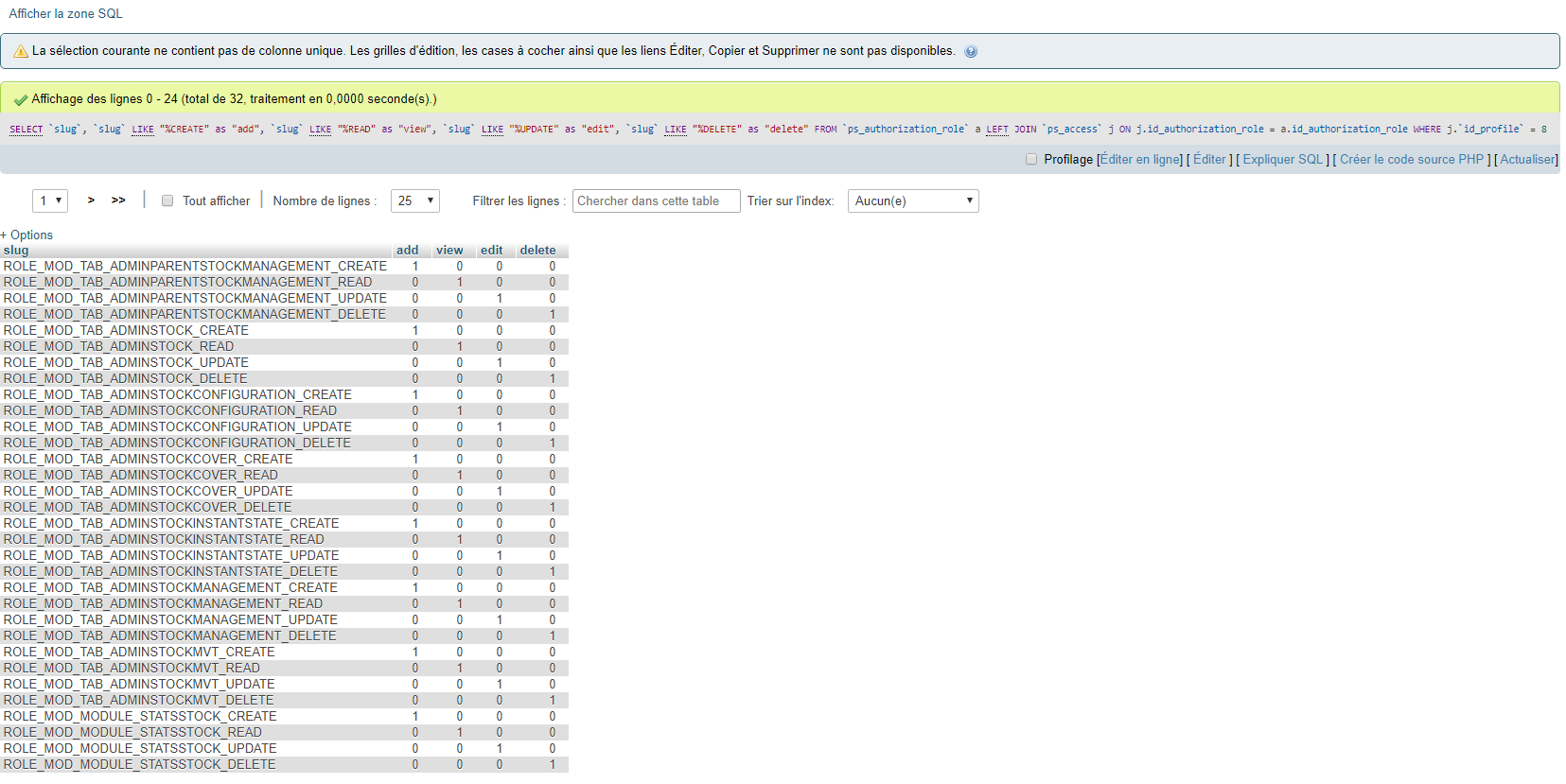Image resolution: width=1566 pixels, height=784 pixels.
Task: Select row ROLE_MOD_TAB_ADMINSTOCKMVT_DELETE
Action: tap(284, 700)
